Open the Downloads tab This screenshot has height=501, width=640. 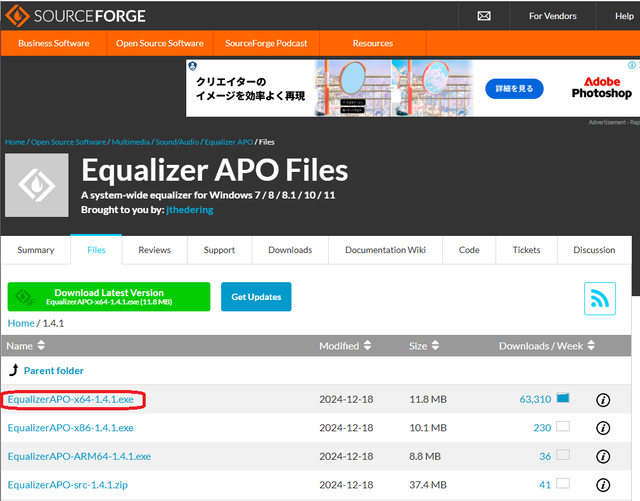290,250
